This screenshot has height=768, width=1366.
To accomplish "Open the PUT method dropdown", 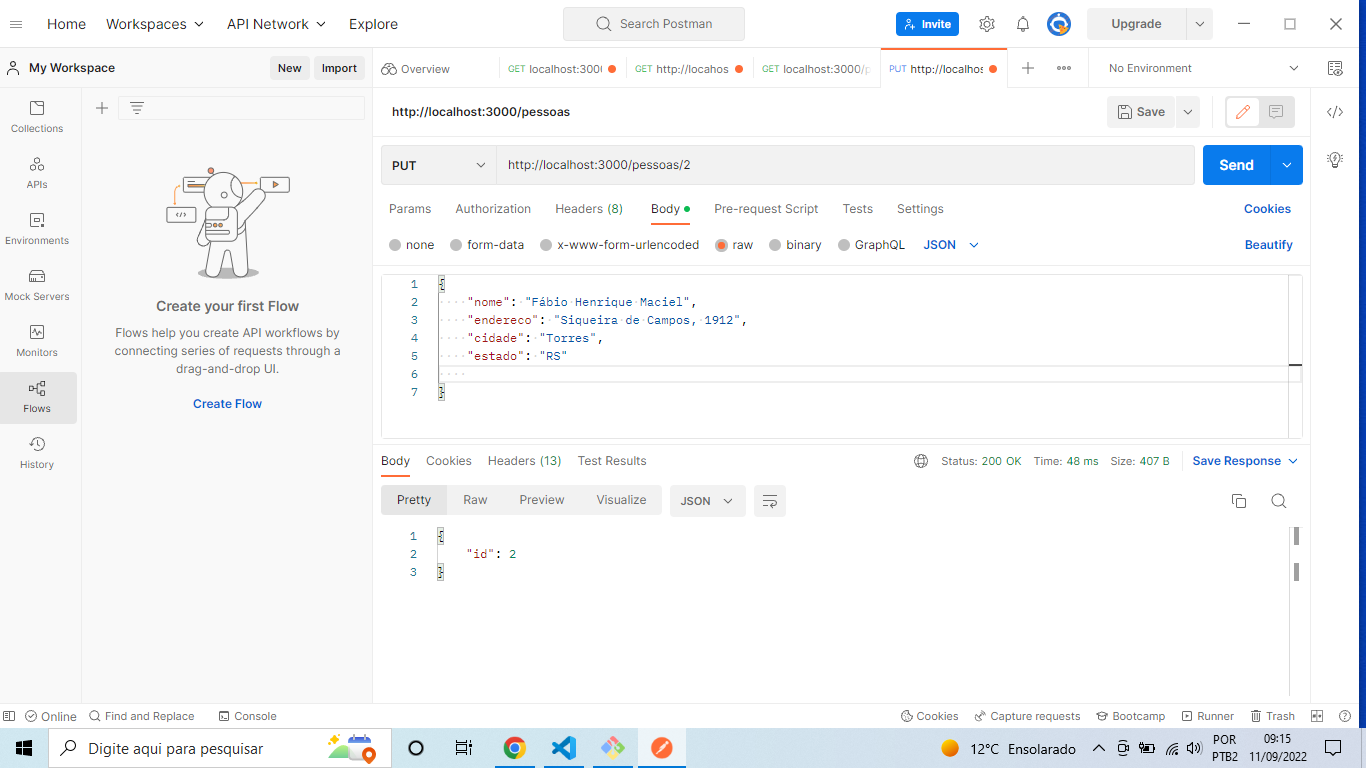I will [439, 165].
